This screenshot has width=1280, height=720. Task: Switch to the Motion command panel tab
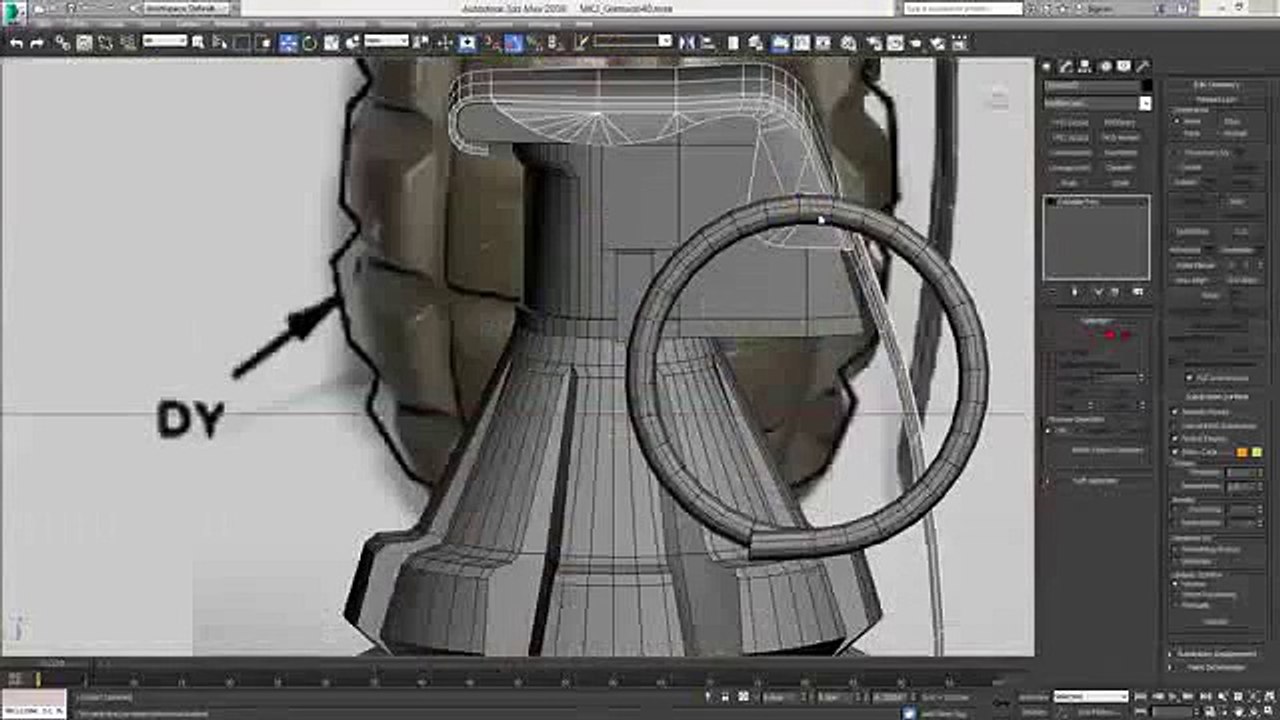pos(1105,67)
